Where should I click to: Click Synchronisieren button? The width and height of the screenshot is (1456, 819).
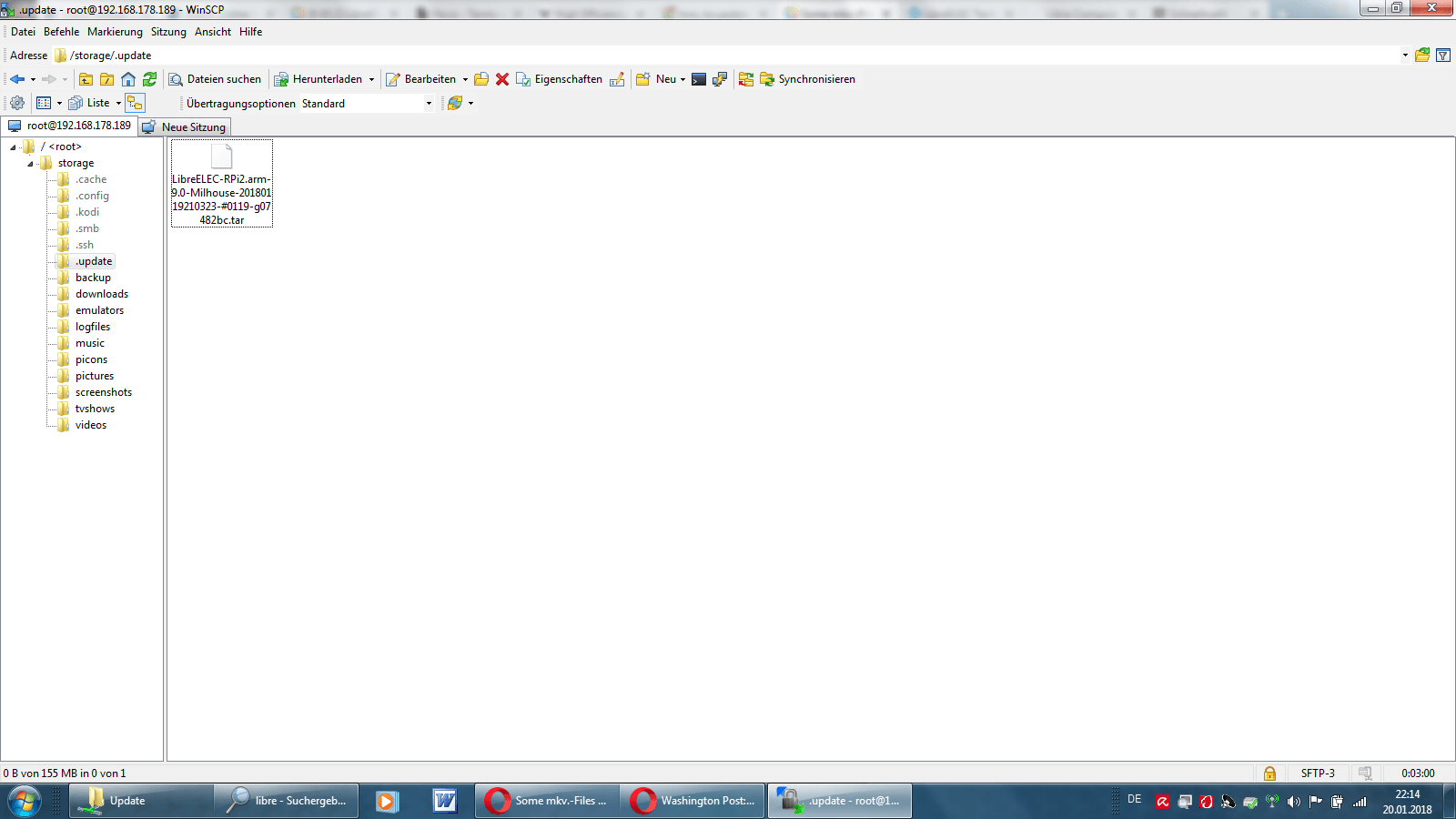(x=807, y=79)
